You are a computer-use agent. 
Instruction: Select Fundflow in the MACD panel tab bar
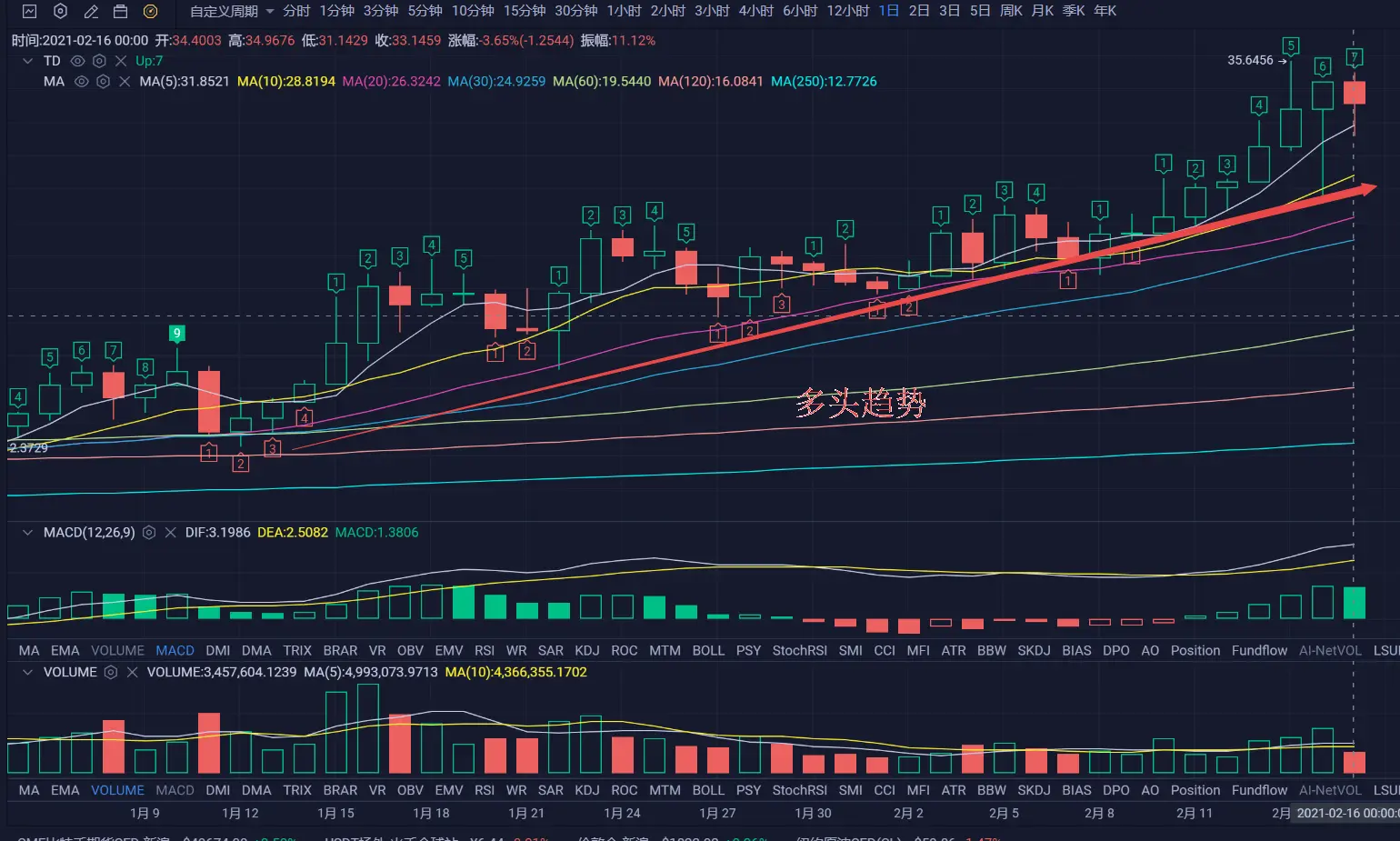pyautogui.click(x=1259, y=650)
